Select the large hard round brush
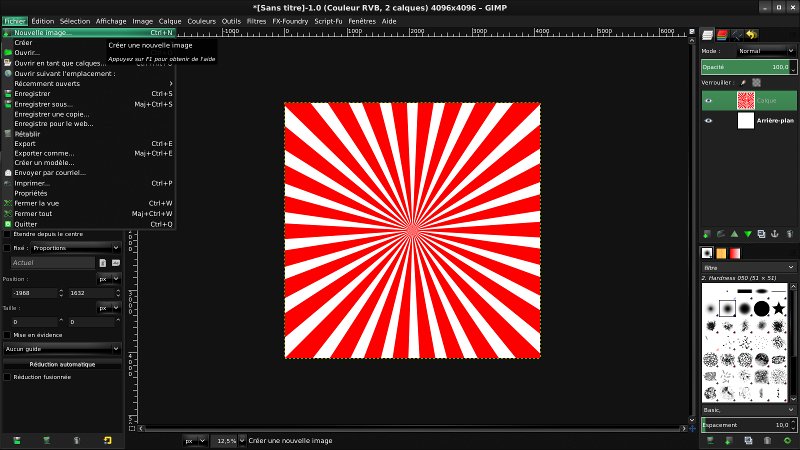The image size is (800, 450). [x=762, y=308]
